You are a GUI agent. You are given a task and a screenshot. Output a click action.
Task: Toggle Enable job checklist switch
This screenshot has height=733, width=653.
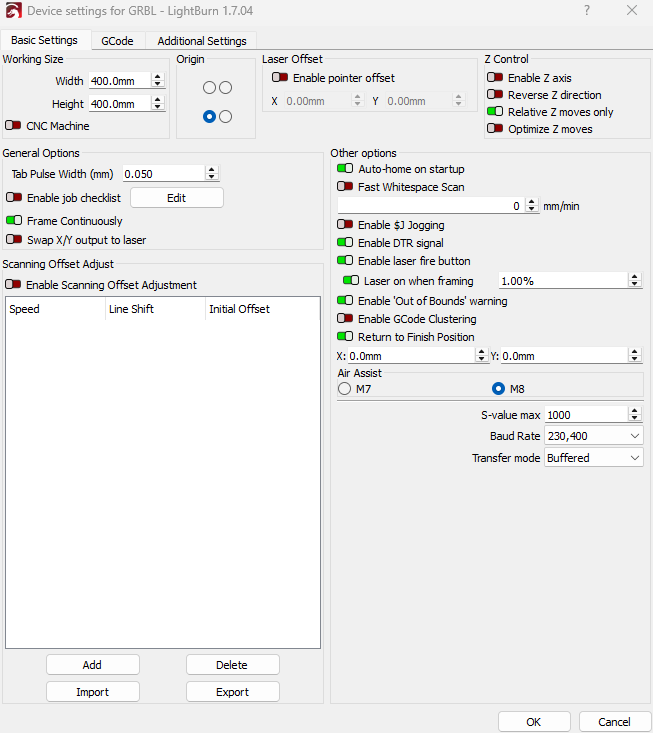pos(14,197)
